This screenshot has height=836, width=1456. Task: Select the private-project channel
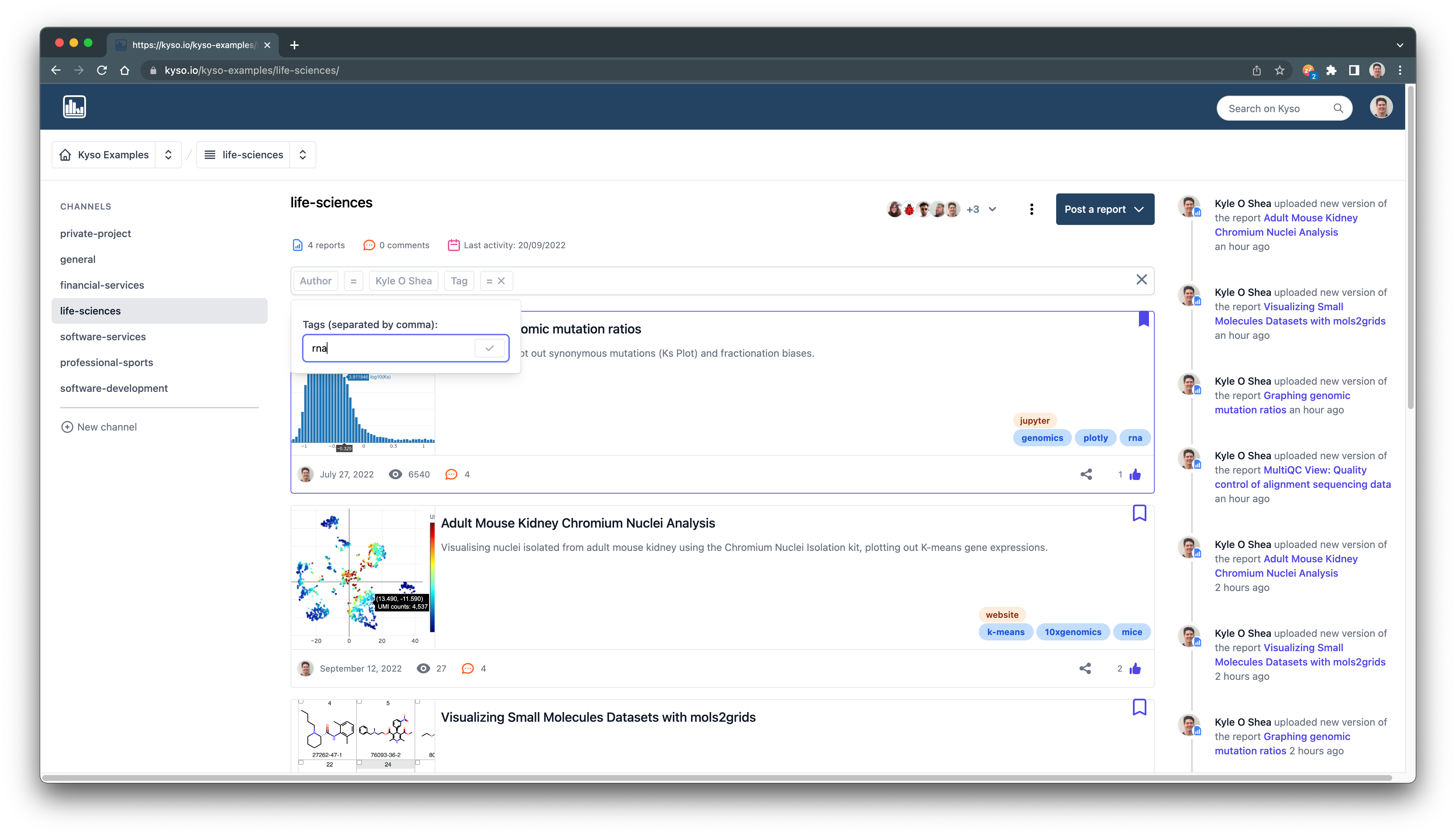[95, 233]
